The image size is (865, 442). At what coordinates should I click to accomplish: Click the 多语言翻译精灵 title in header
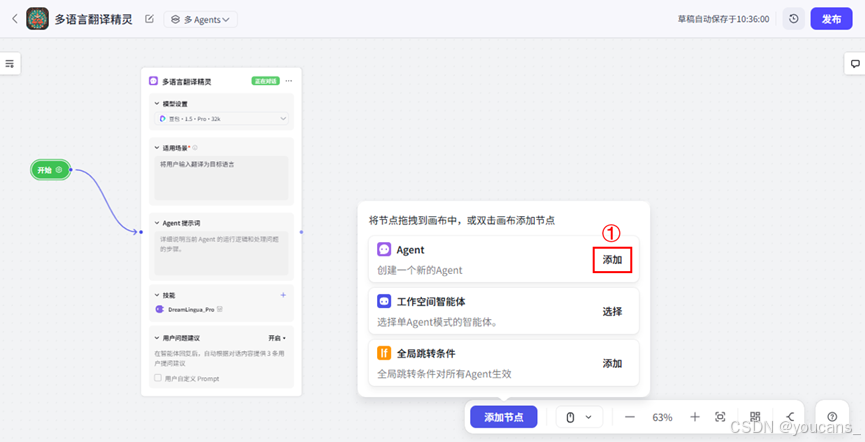coord(94,19)
